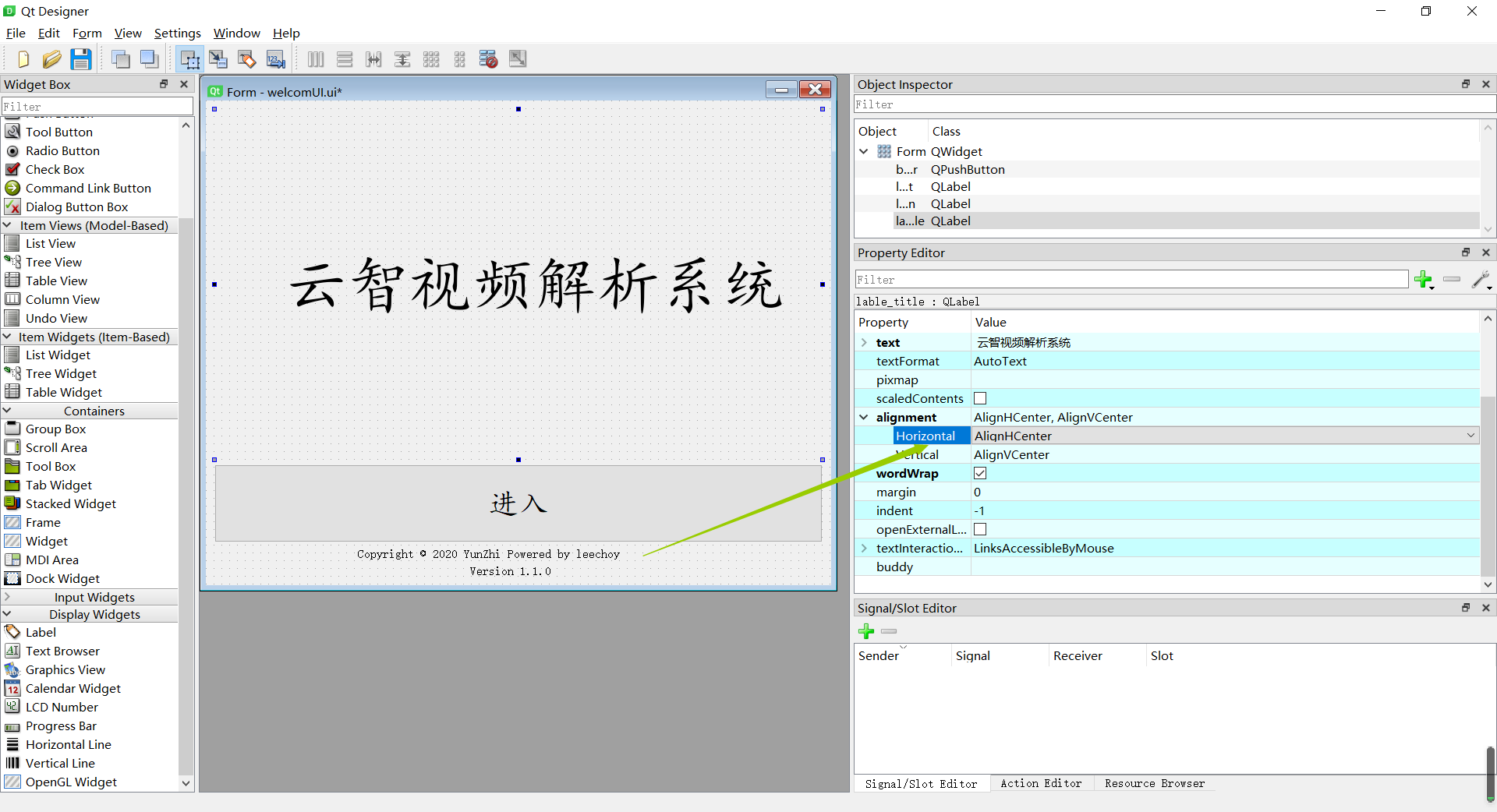Image resolution: width=1497 pixels, height=812 pixels.
Task: Open the Form menu
Action: (x=87, y=34)
